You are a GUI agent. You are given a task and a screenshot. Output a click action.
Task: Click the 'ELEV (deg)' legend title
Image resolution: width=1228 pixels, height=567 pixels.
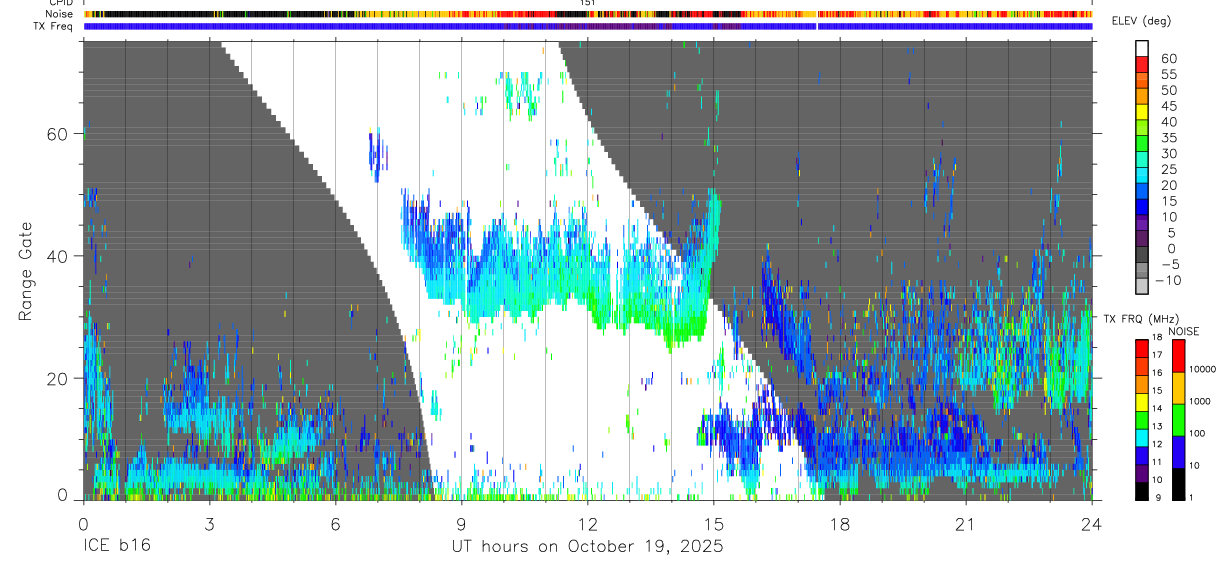[1141, 21]
